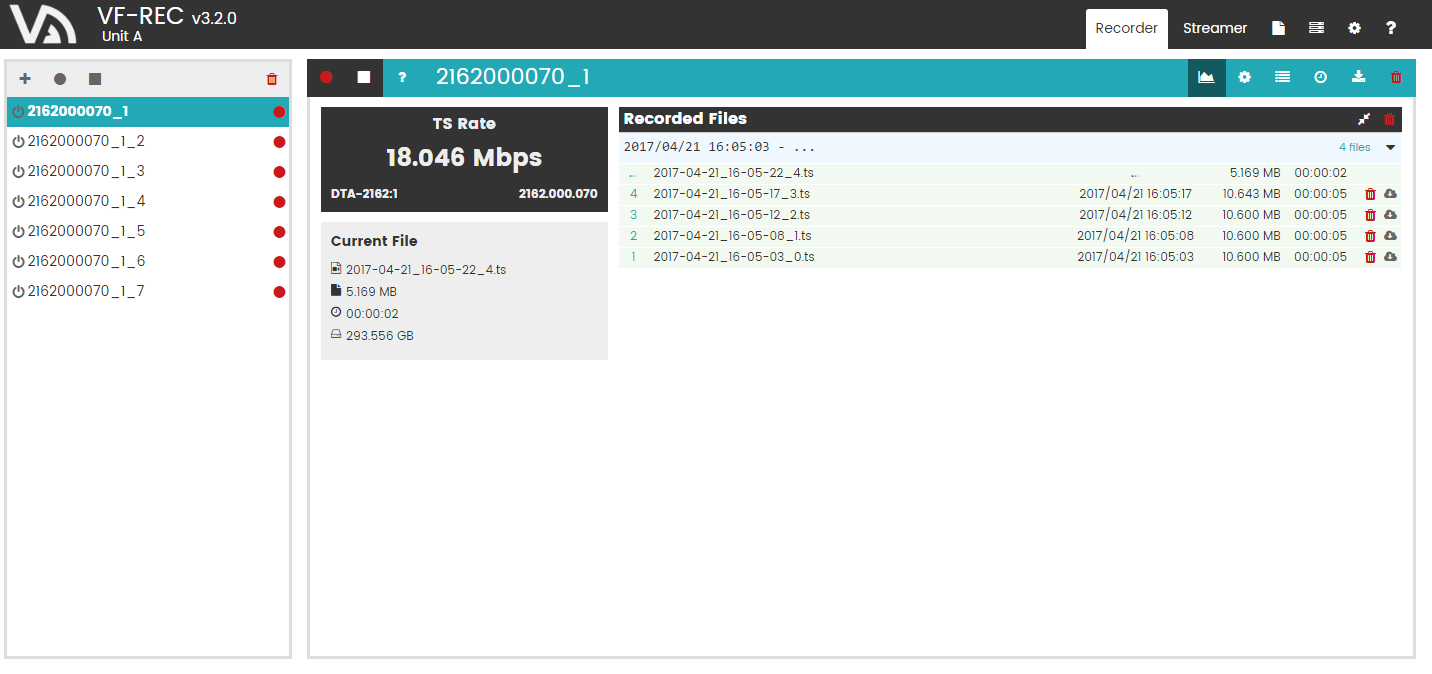Click the VA logo
This screenshot has height=674, width=1432.
coord(43,24)
